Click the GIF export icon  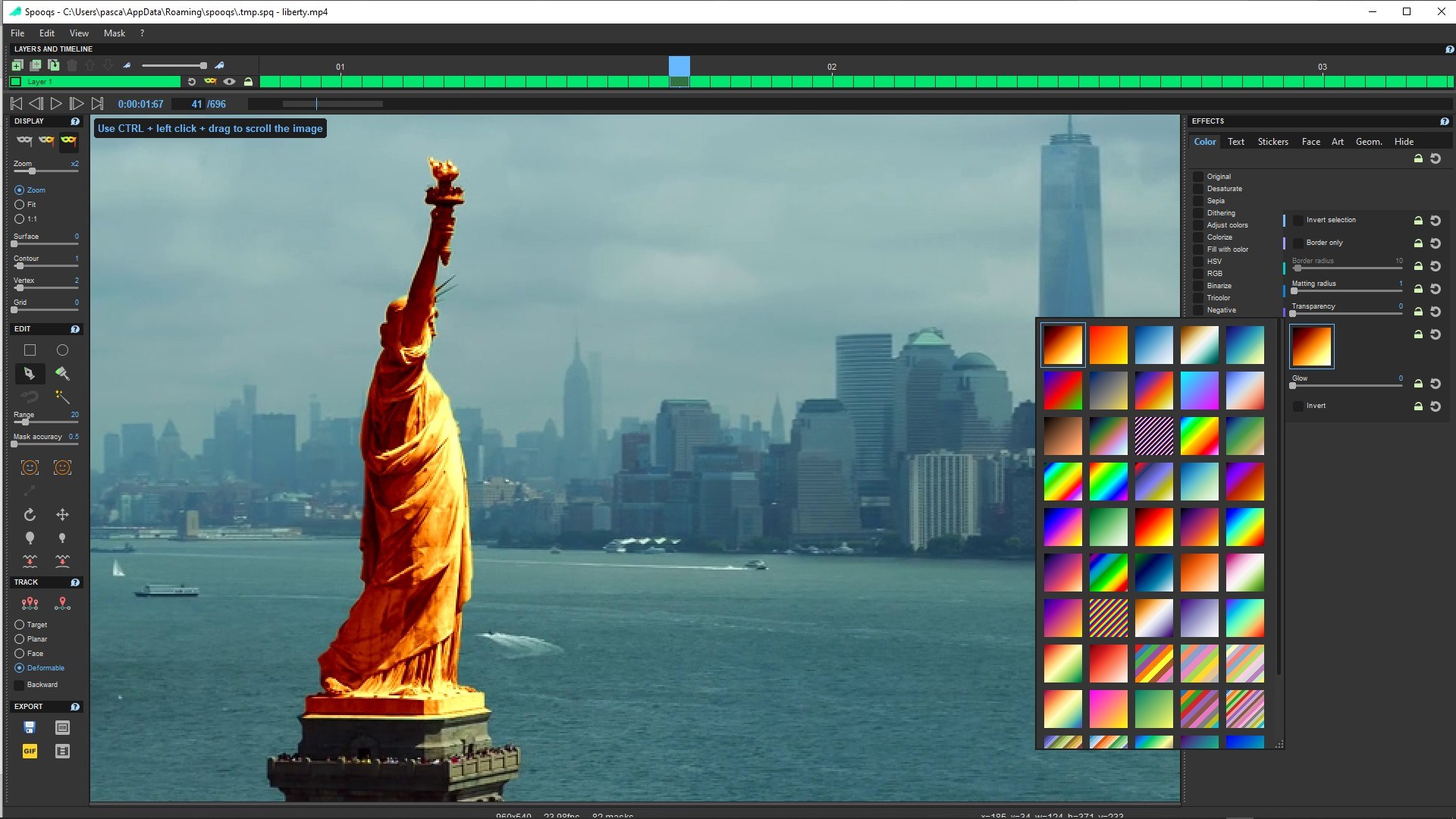coord(30,751)
